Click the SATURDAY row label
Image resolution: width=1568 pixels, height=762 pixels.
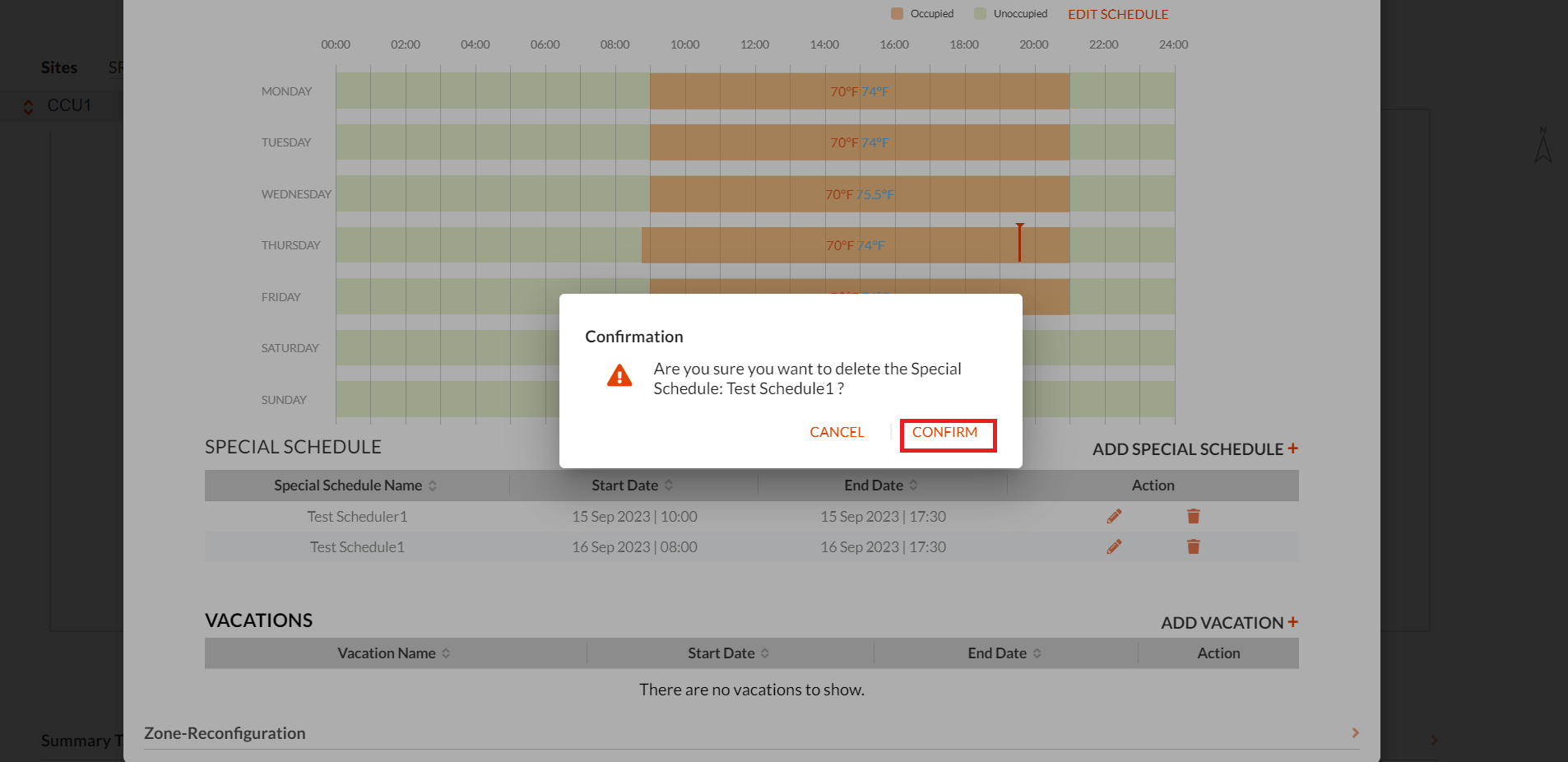(x=290, y=348)
